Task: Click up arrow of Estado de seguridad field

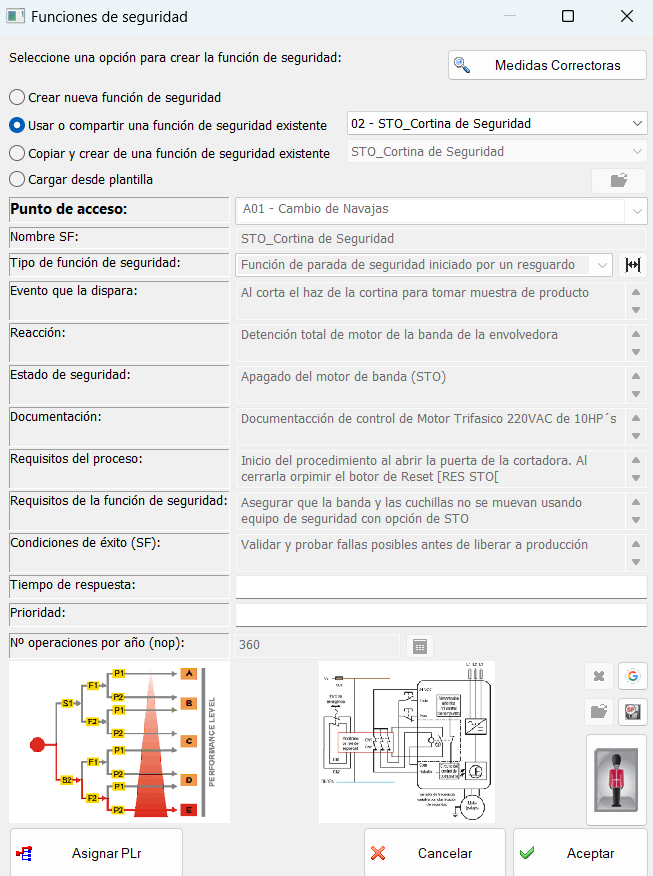Action: pyautogui.click(x=636, y=376)
